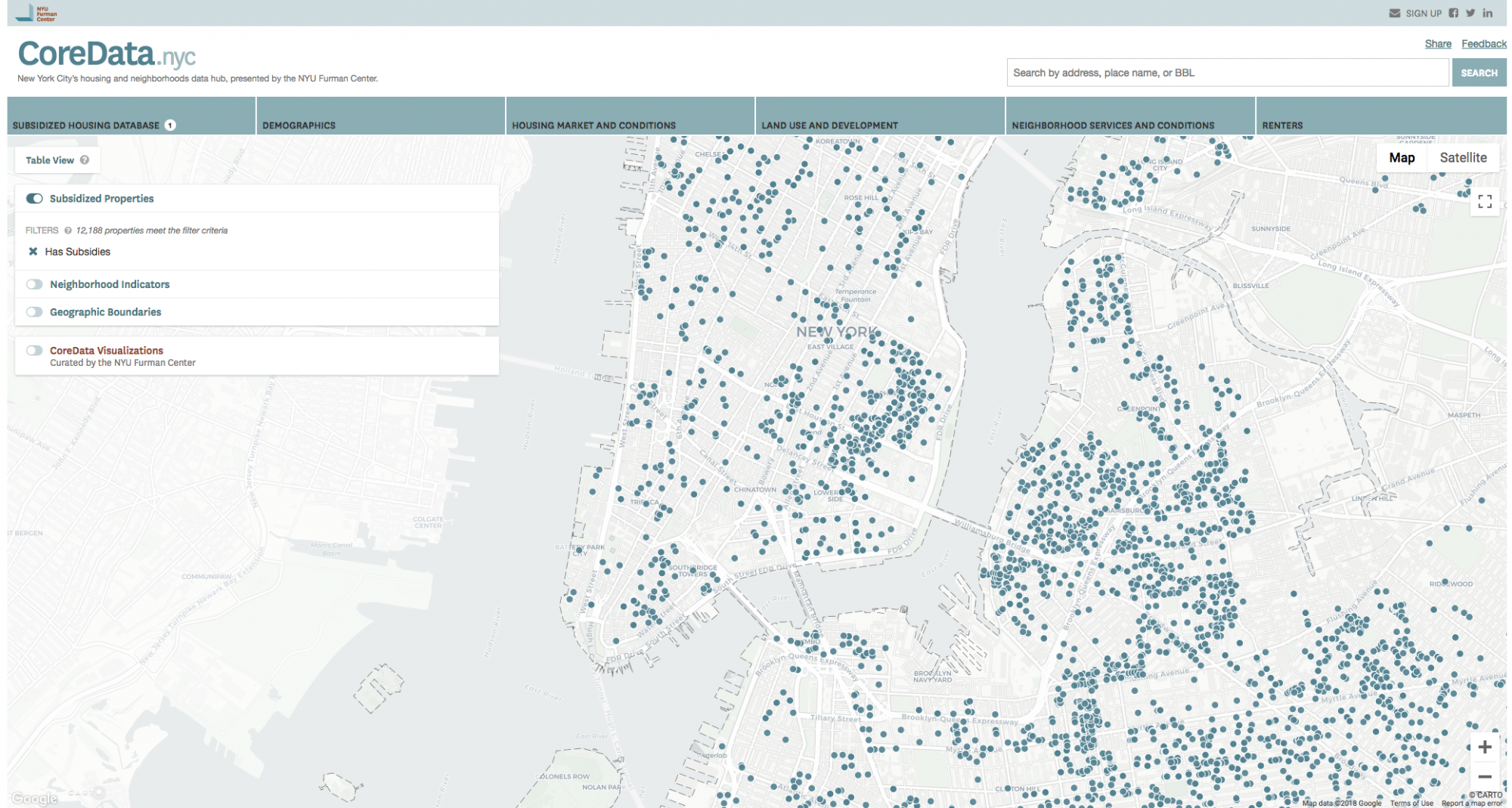Click the CoreData.nyc site title

click(107, 54)
